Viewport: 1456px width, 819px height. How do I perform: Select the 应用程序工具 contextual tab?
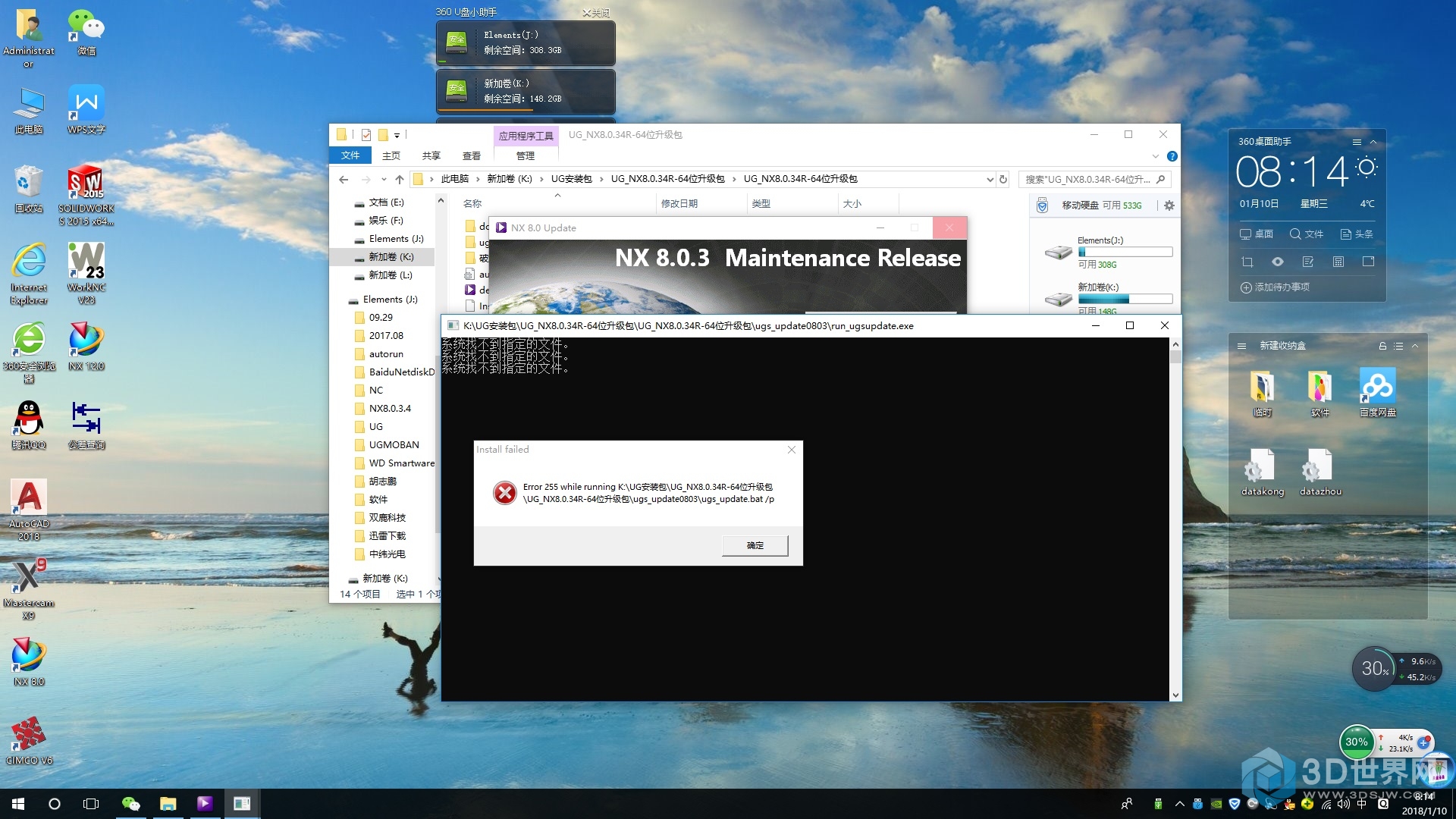[x=526, y=136]
